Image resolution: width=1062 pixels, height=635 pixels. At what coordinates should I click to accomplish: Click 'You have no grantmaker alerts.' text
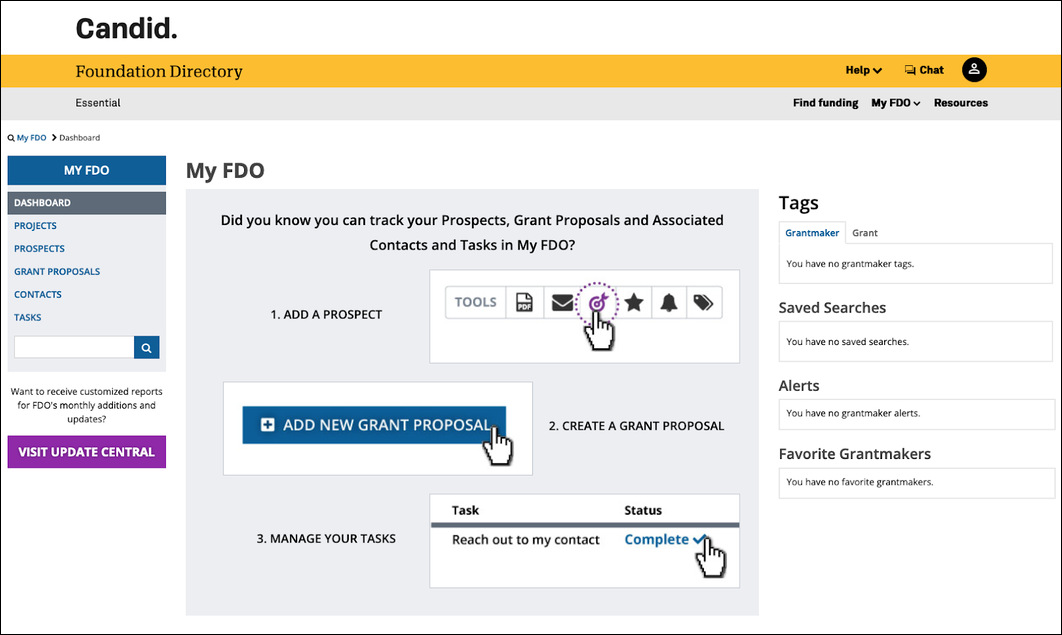click(x=853, y=414)
